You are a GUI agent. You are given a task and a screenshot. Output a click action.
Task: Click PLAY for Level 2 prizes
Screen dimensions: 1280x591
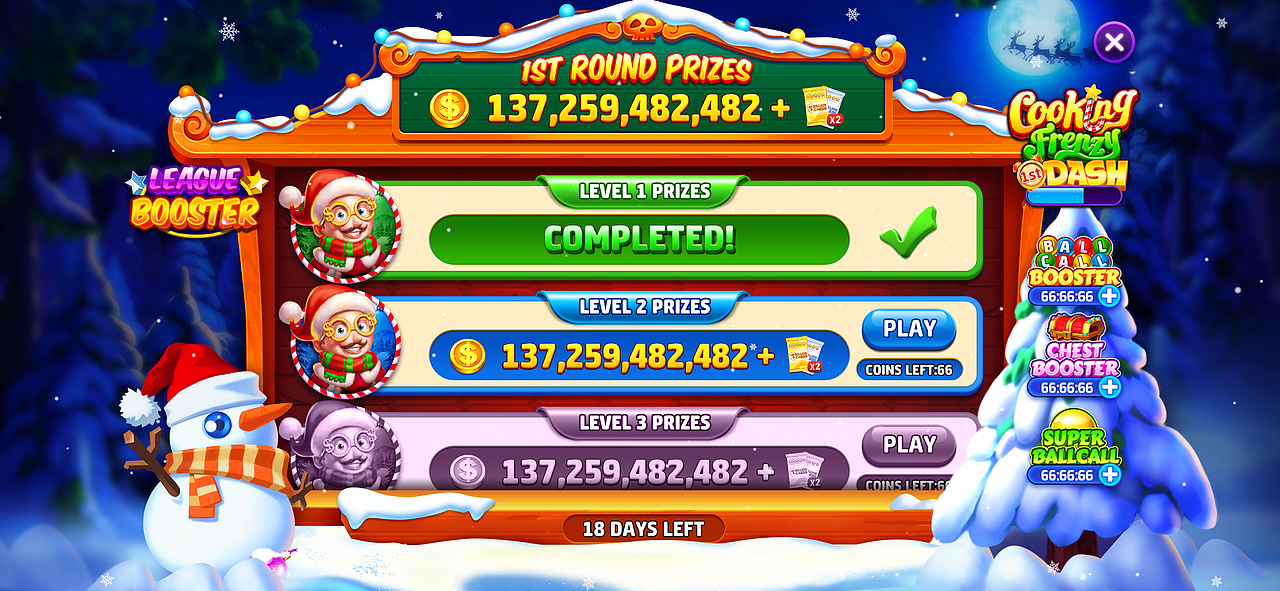point(909,329)
